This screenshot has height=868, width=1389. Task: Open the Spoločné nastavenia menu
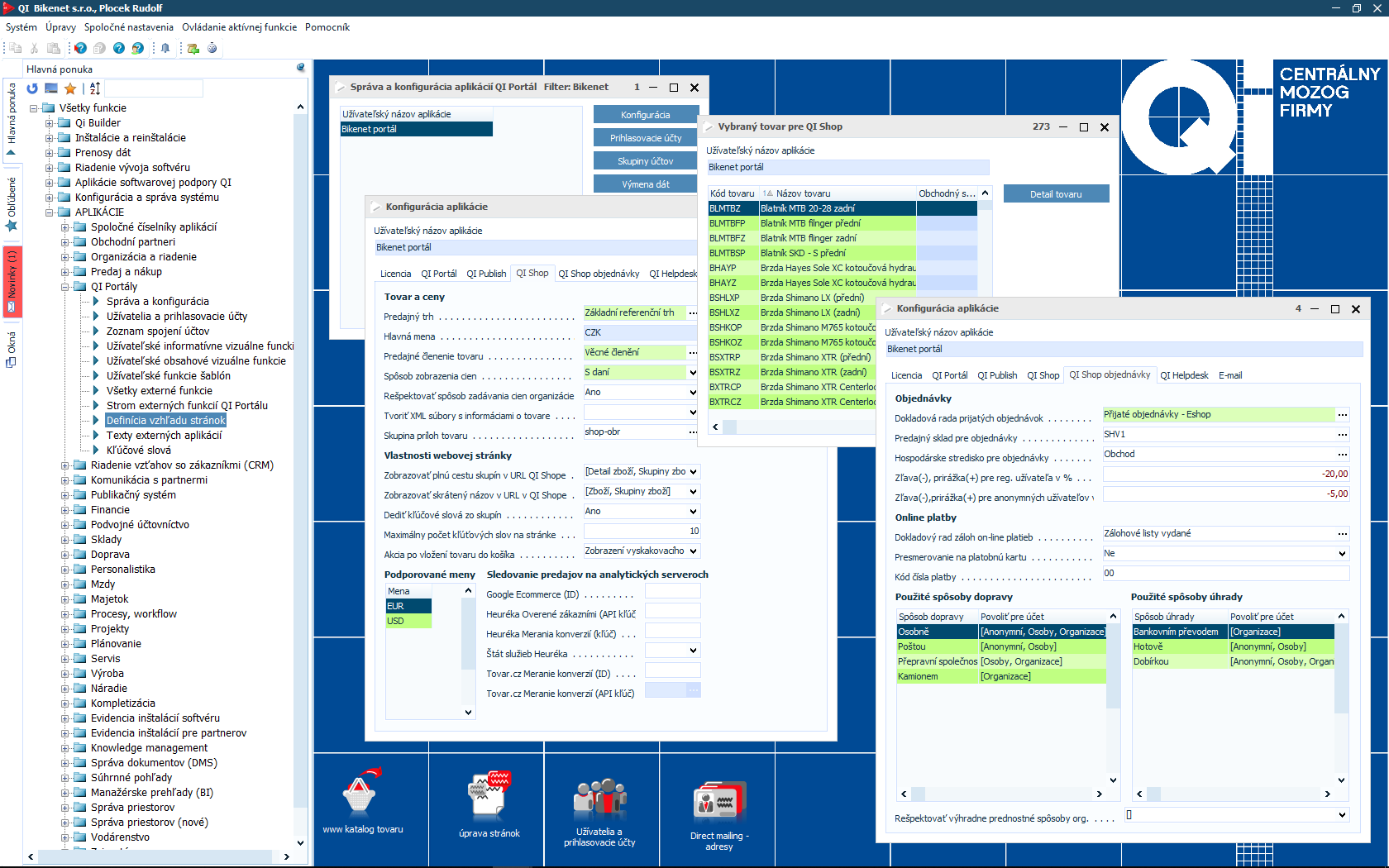coord(128,27)
